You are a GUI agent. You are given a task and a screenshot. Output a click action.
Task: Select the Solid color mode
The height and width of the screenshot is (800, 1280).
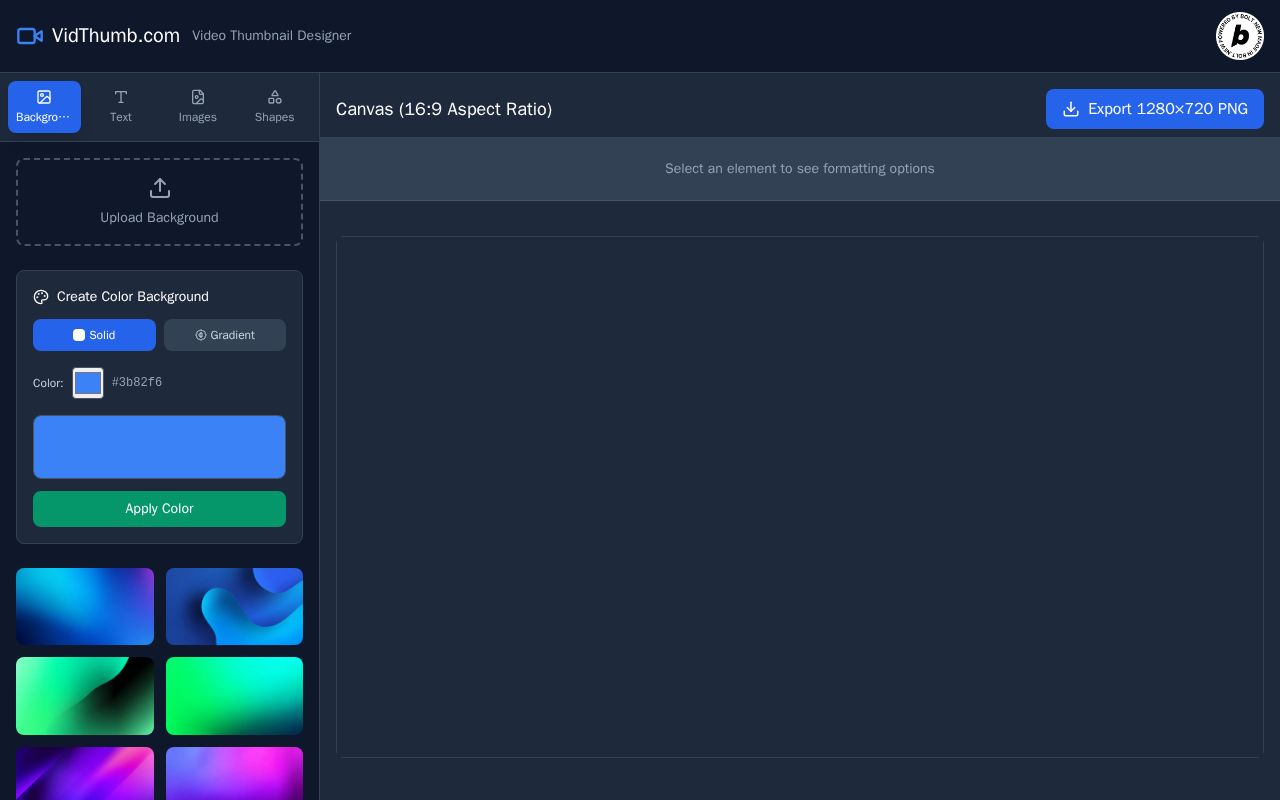tap(94, 335)
